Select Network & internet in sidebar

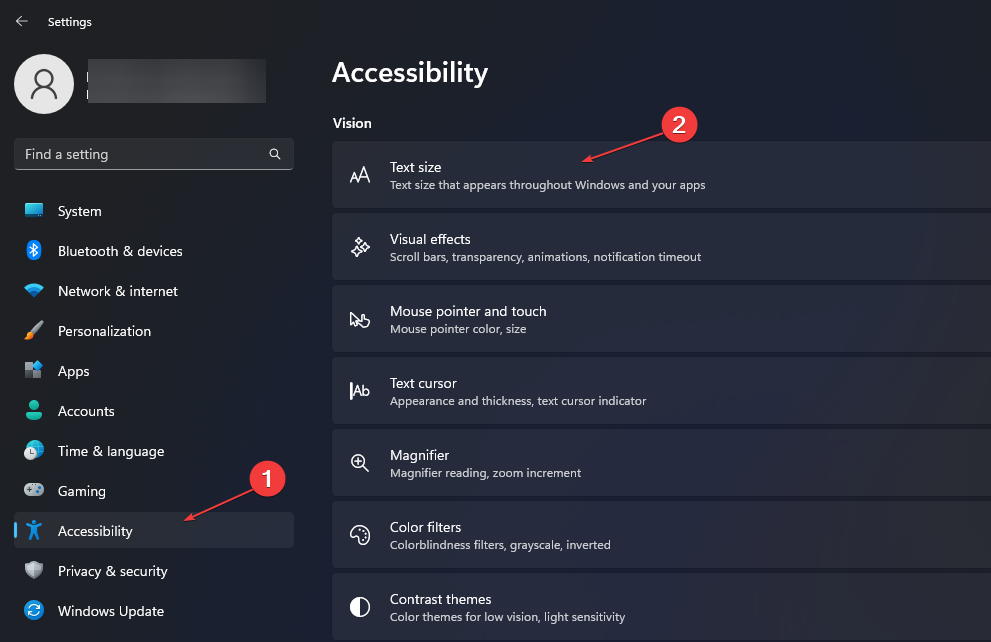point(154,291)
